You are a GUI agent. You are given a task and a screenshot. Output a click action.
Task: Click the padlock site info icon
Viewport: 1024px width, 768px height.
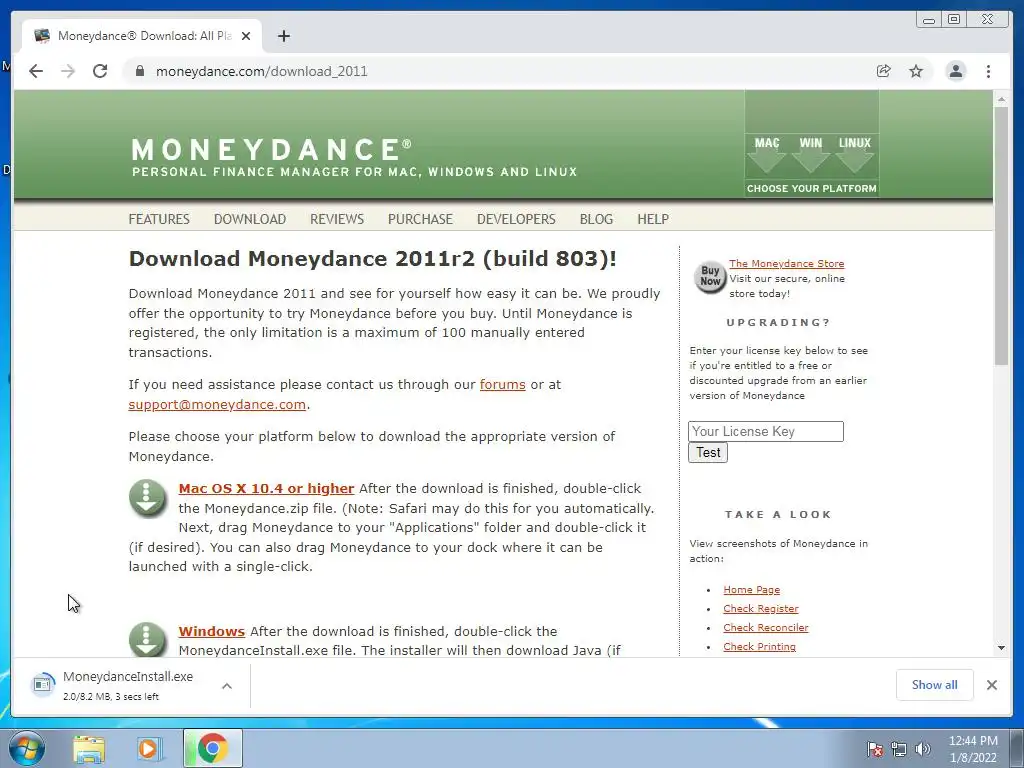pyautogui.click(x=139, y=71)
